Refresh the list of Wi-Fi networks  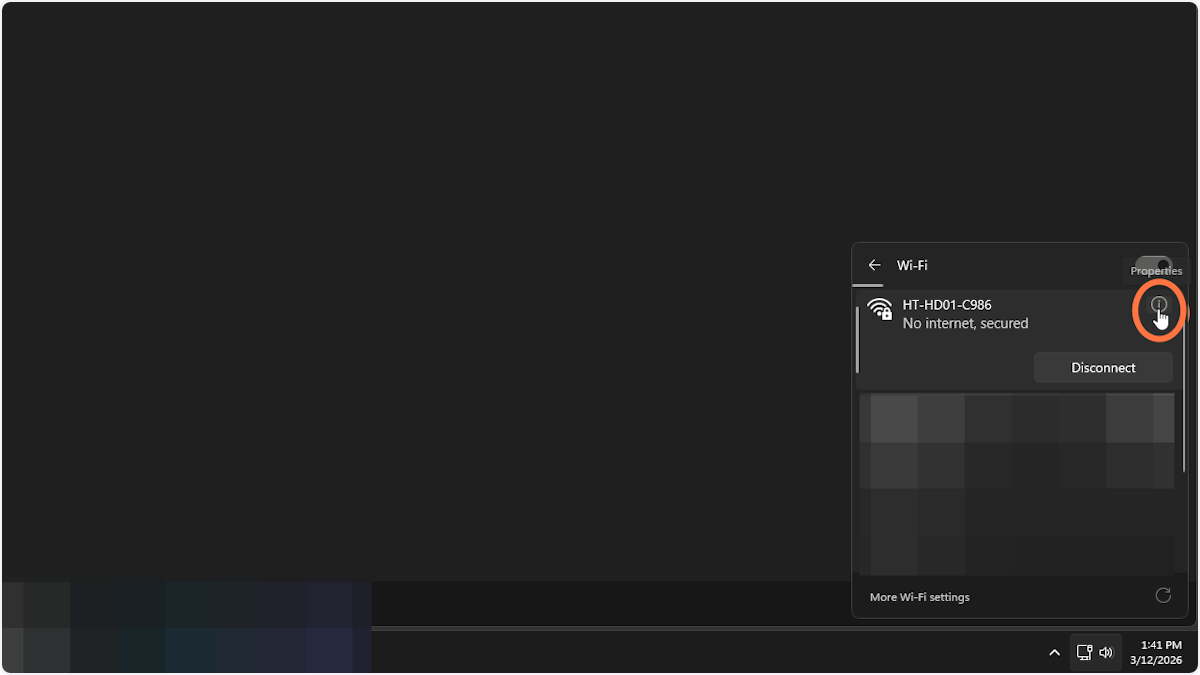pos(1163,596)
